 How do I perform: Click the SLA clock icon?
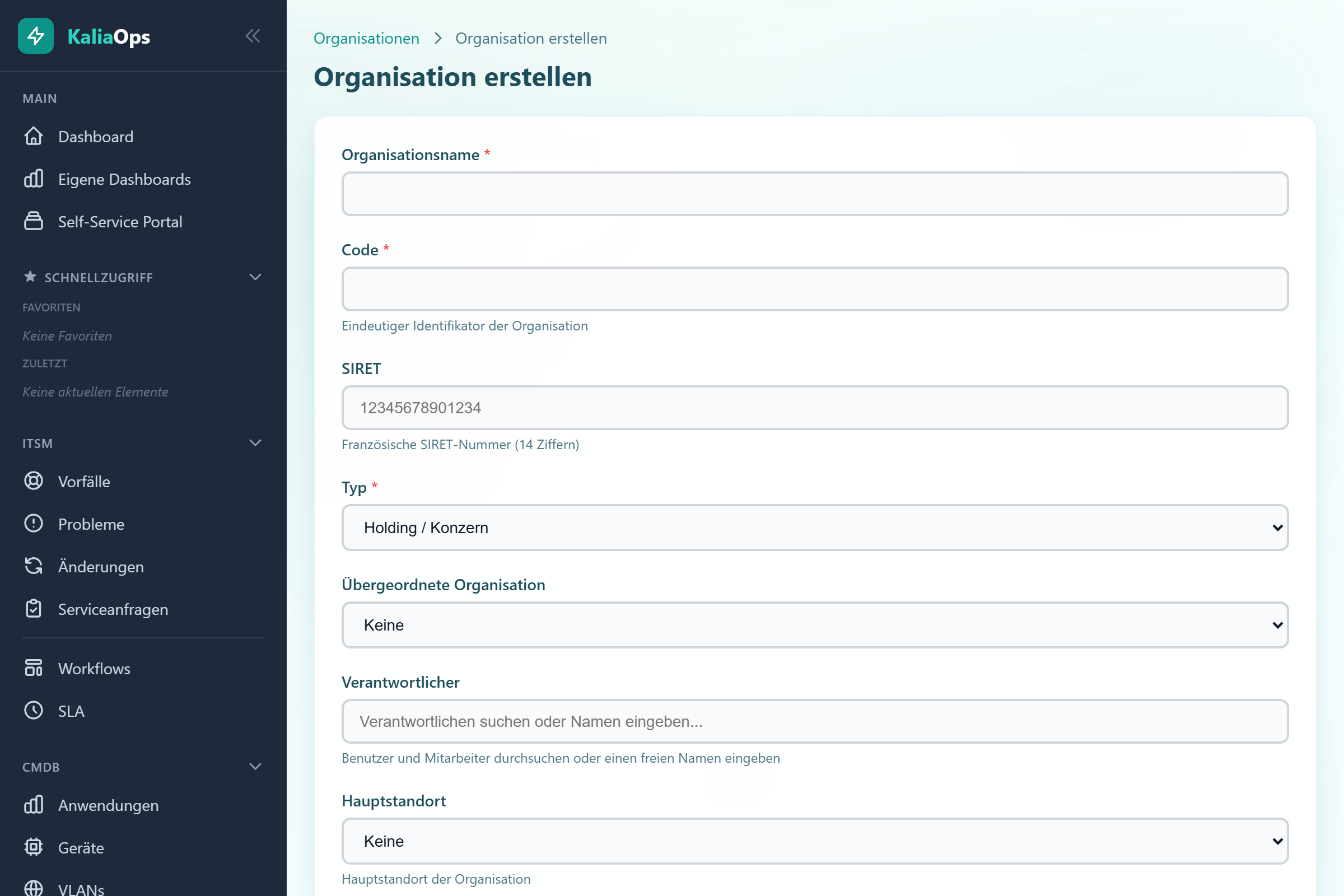click(x=34, y=710)
